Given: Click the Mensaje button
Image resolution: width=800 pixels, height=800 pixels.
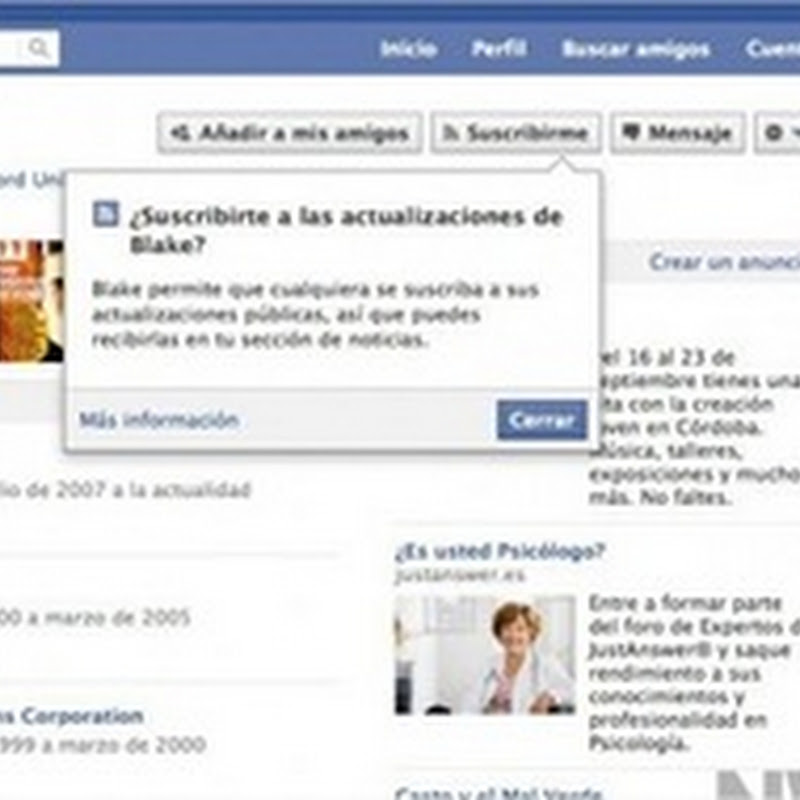Looking at the screenshot, I should pos(677,133).
